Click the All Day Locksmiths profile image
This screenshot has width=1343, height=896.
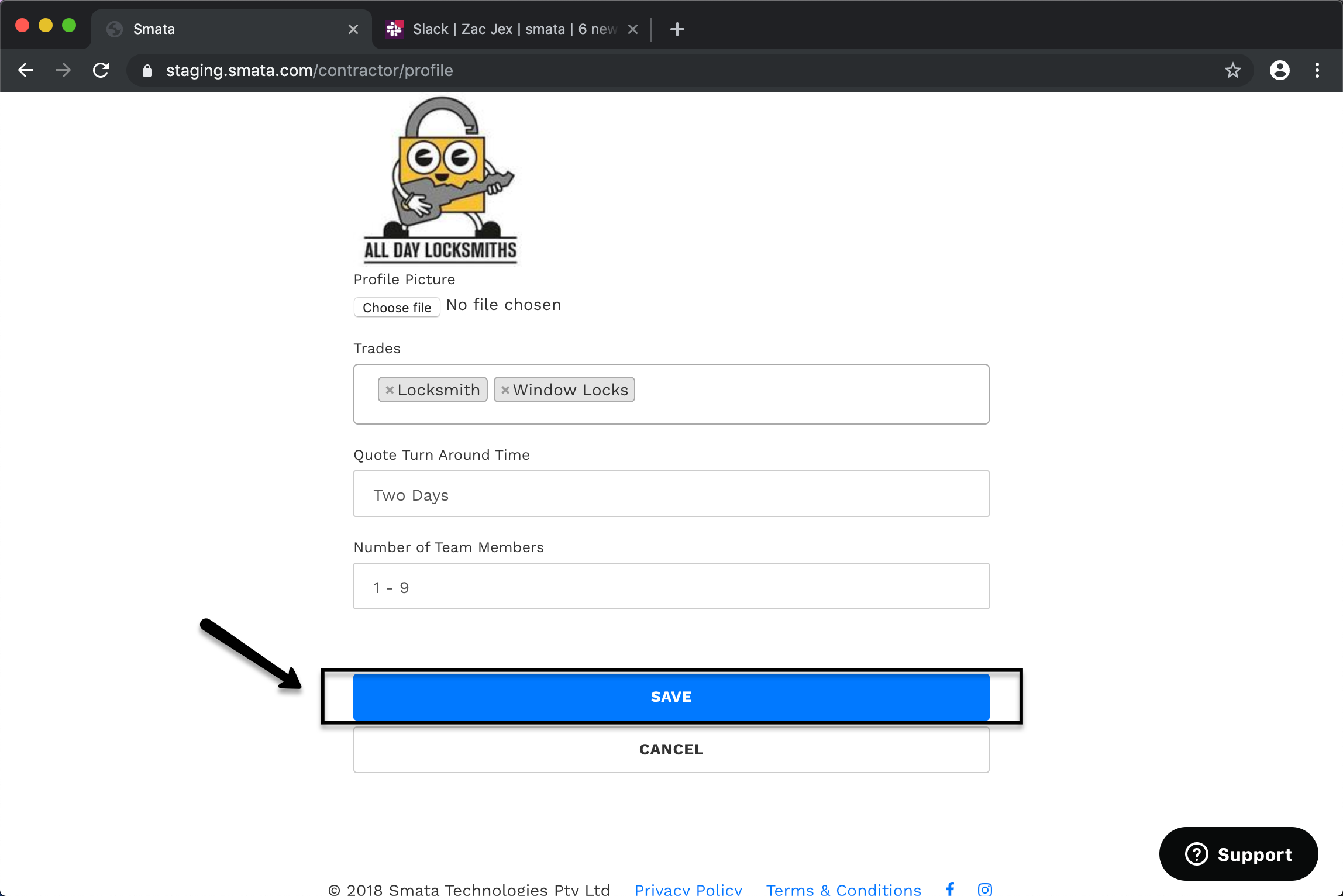coord(440,180)
